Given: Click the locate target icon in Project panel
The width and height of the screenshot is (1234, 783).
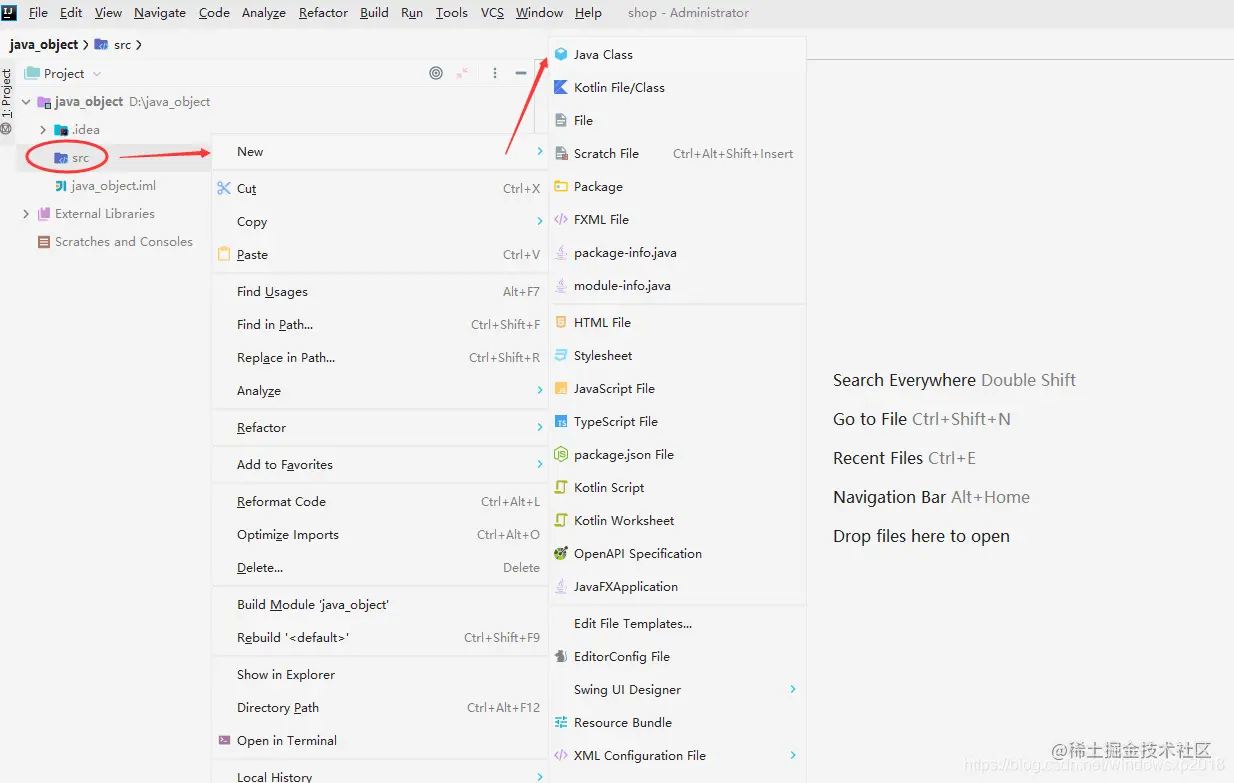Looking at the screenshot, I should click(436, 73).
